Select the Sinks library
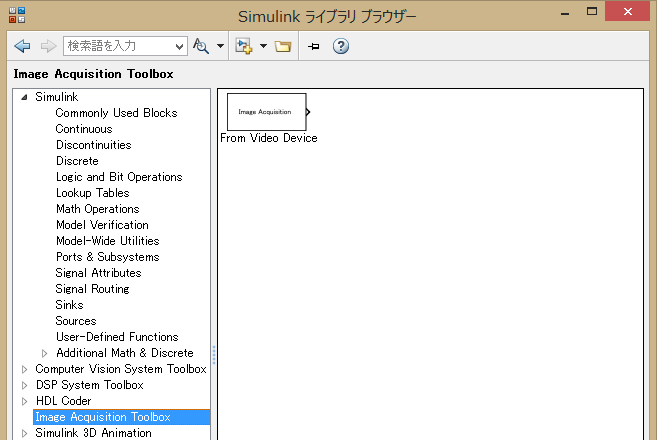The width and height of the screenshot is (657, 440). 70,305
